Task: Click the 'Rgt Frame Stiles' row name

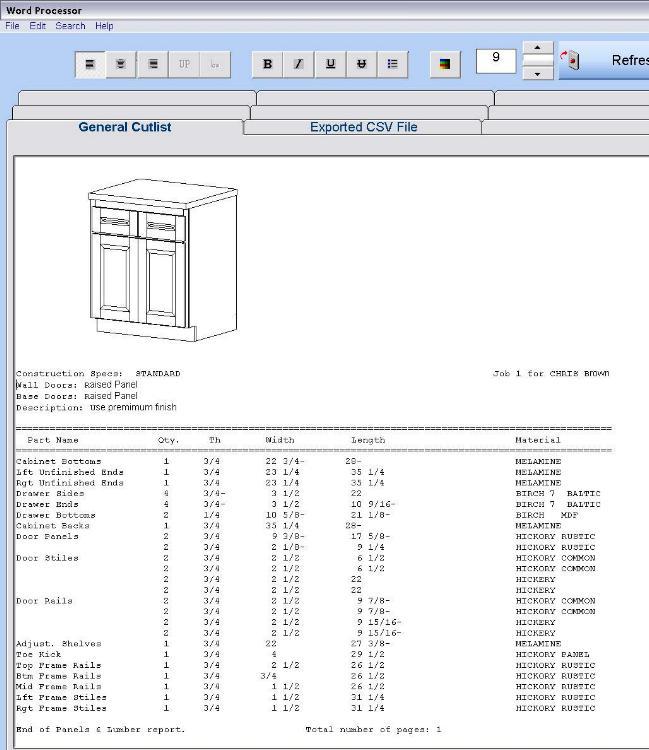Action: point(61,708)
